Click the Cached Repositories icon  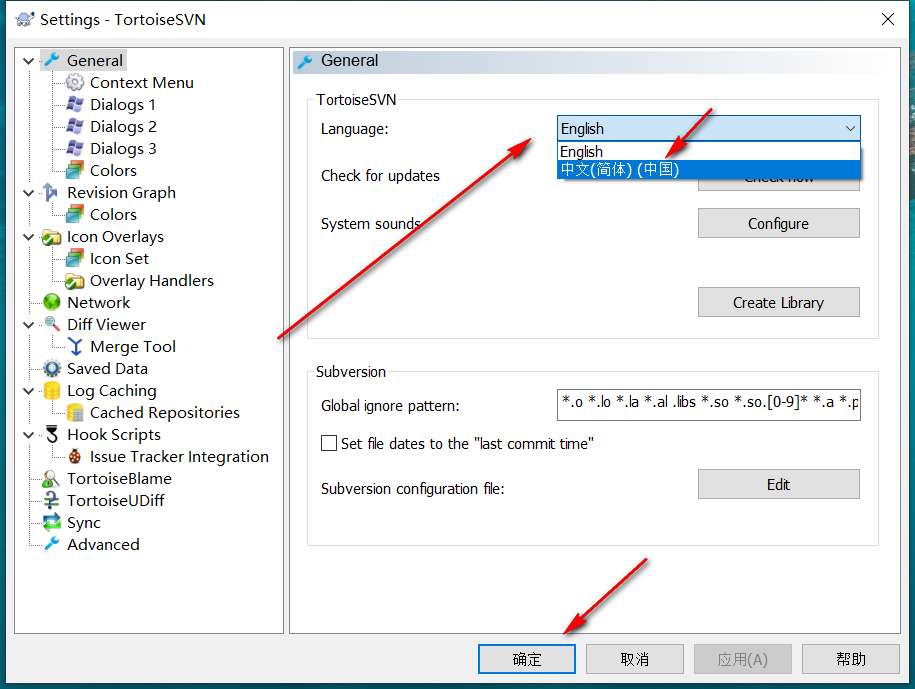click(x=75, y=412)
